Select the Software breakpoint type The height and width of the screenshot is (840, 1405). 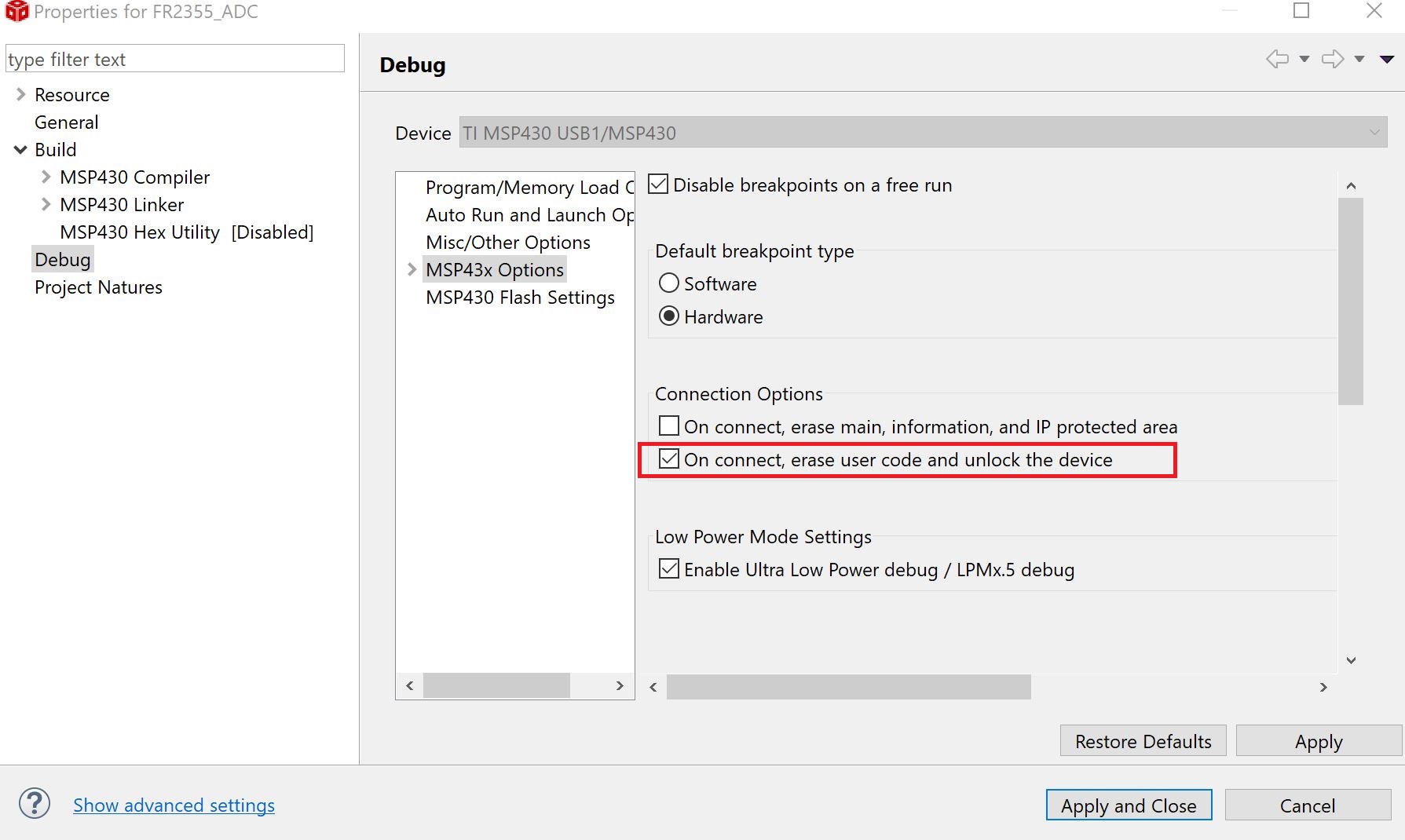coord(669,283)
